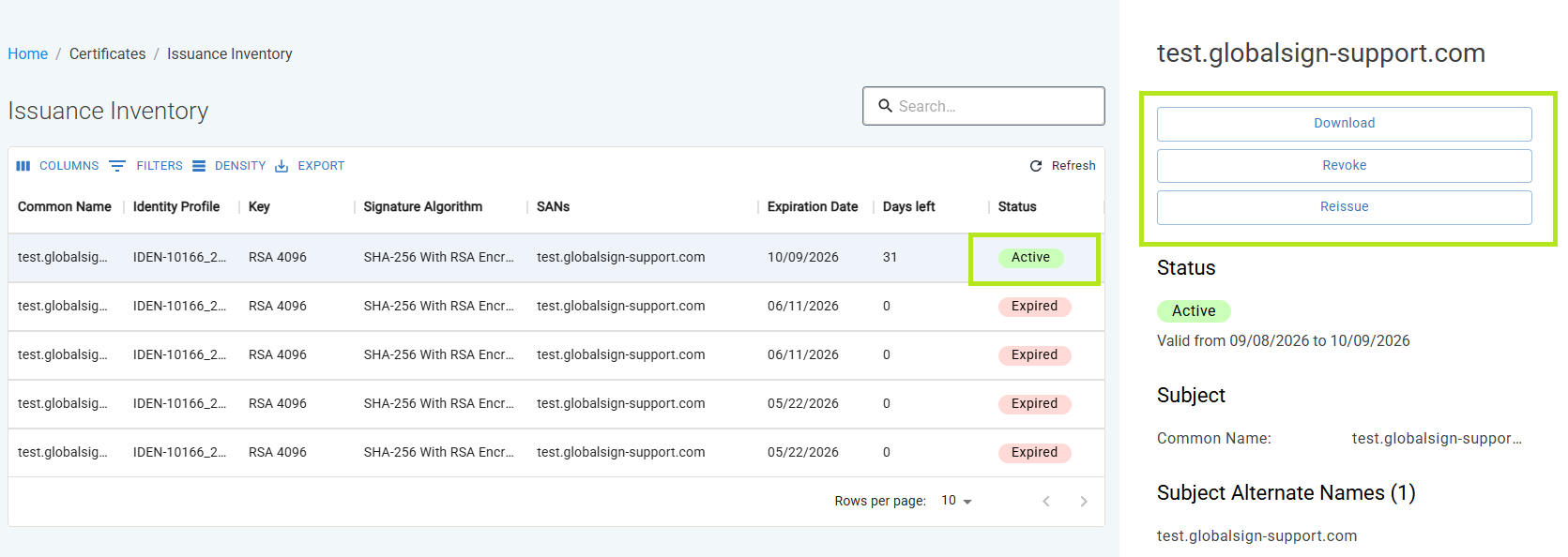Expand the rows per page dropdown
1568x557 pixels.
tap(956, 501)
